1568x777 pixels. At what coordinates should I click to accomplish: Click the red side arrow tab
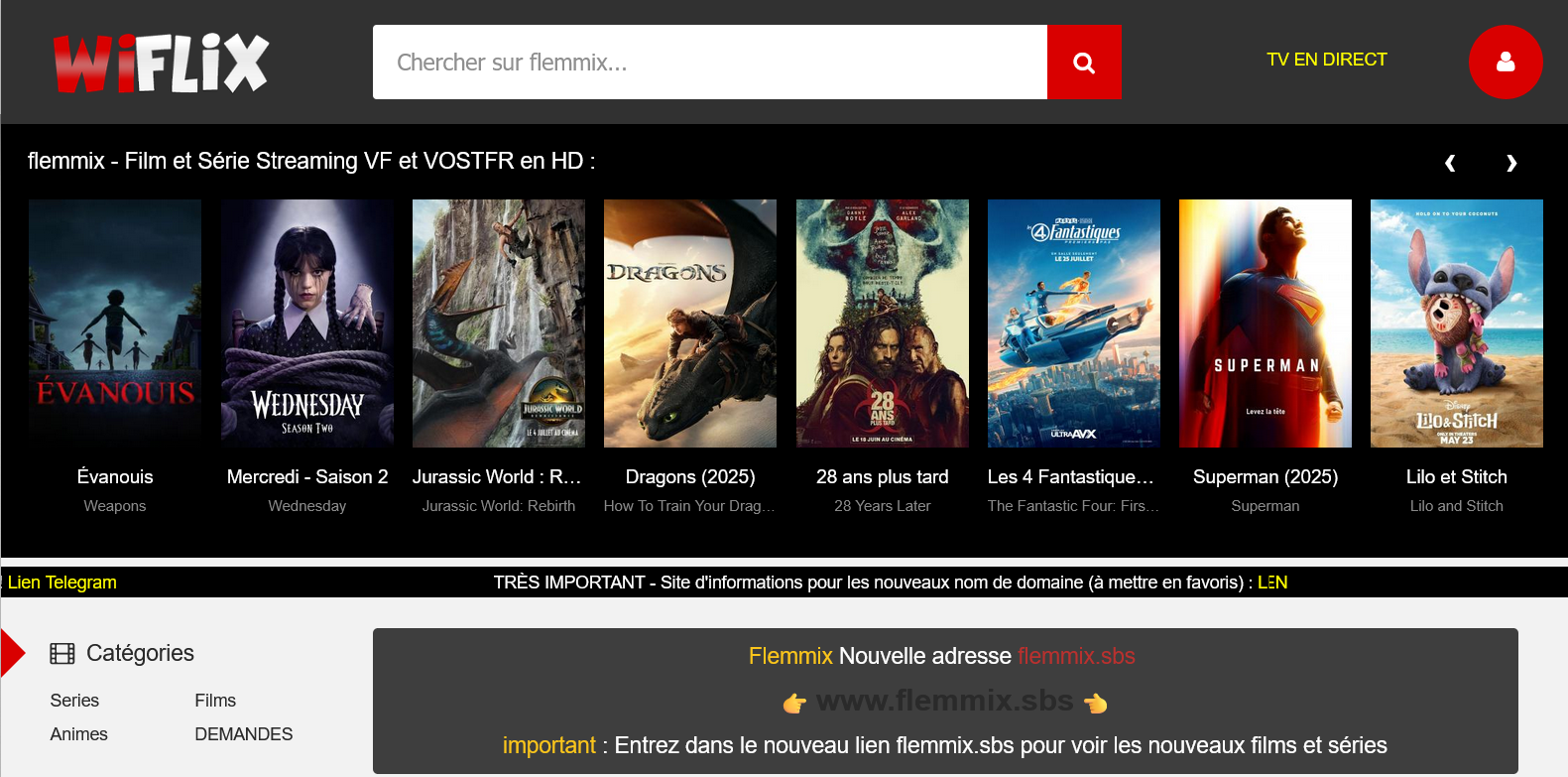13,653
